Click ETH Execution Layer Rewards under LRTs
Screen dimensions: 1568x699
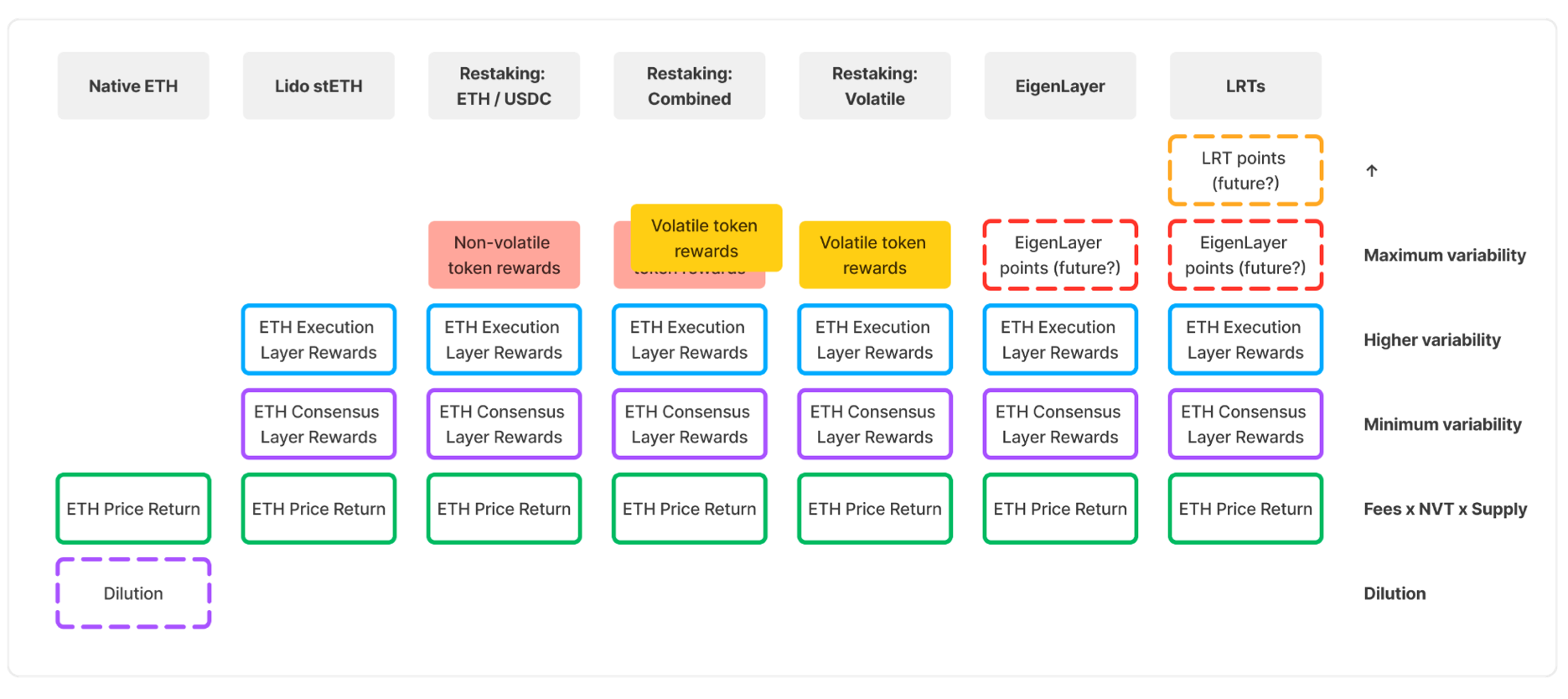point(1245,339)
